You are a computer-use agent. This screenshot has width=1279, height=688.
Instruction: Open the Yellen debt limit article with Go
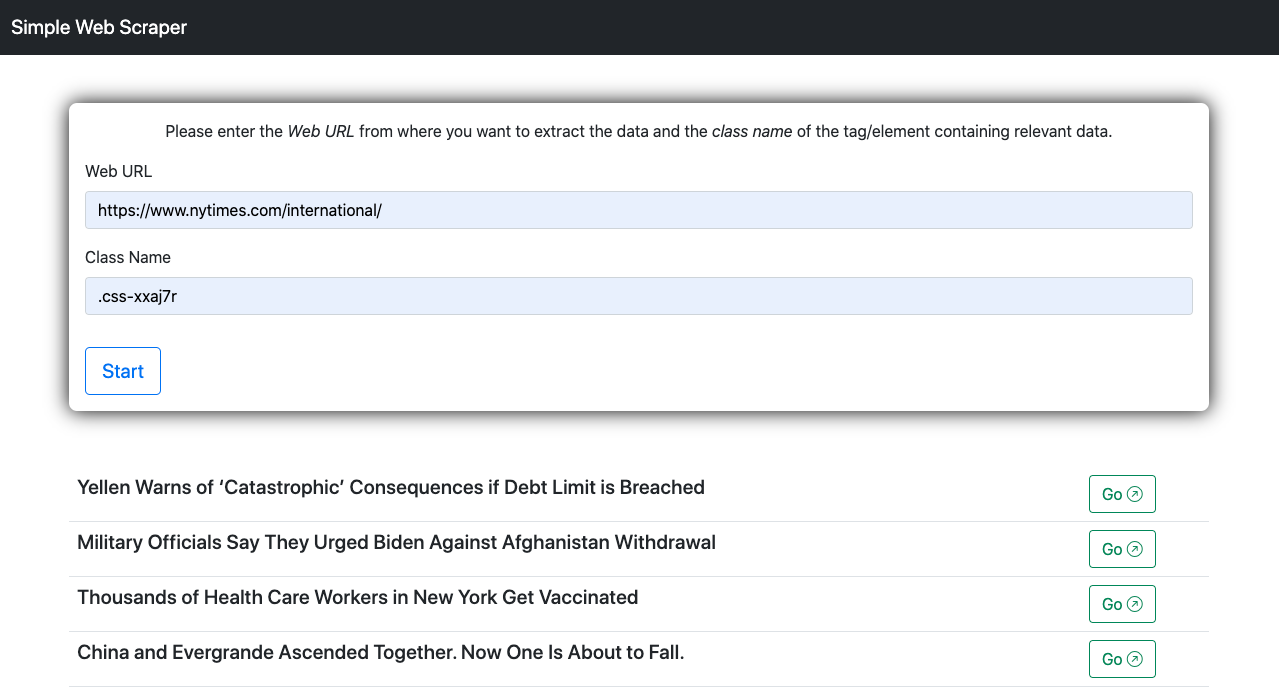1121,494
